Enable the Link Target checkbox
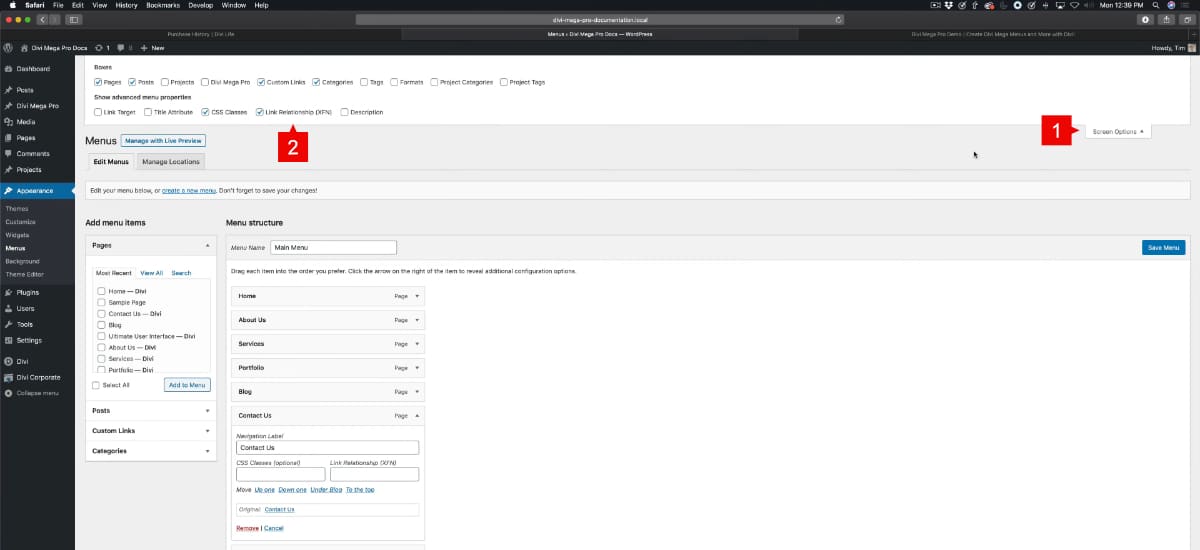 click(98, 112)
